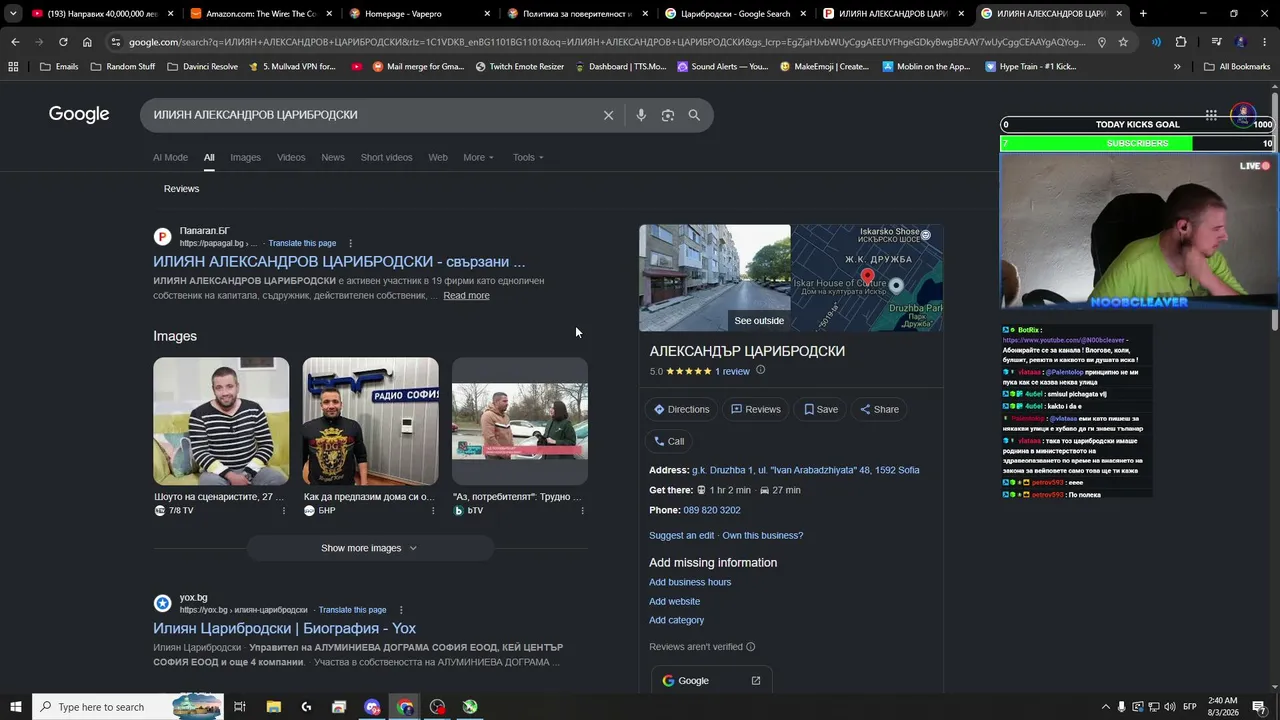Open File Explorer from the taskbar
The image size is (1280, 720).
(x=273, y=707)
